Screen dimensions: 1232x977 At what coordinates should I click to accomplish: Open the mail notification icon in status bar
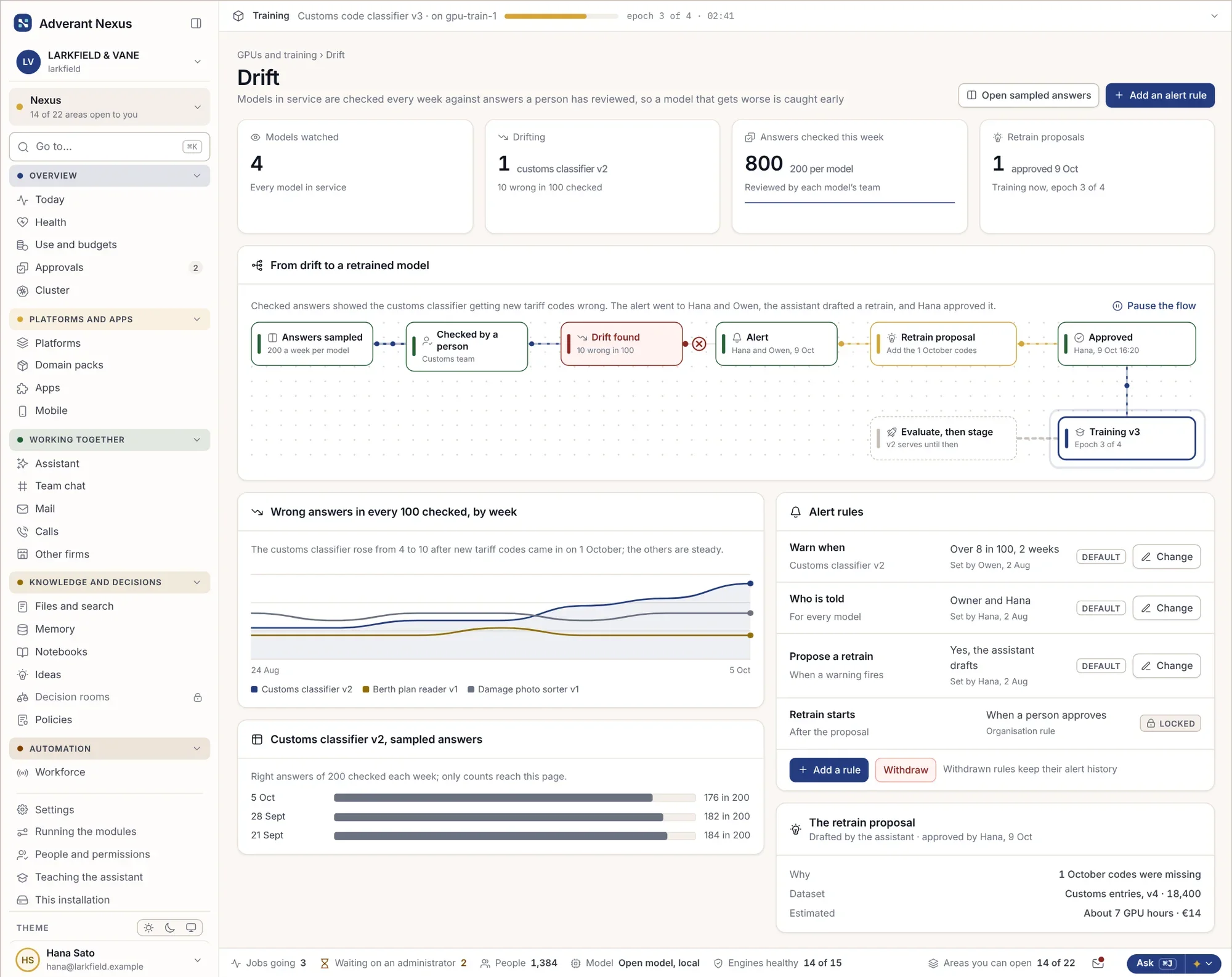(x=1098, y=963)
